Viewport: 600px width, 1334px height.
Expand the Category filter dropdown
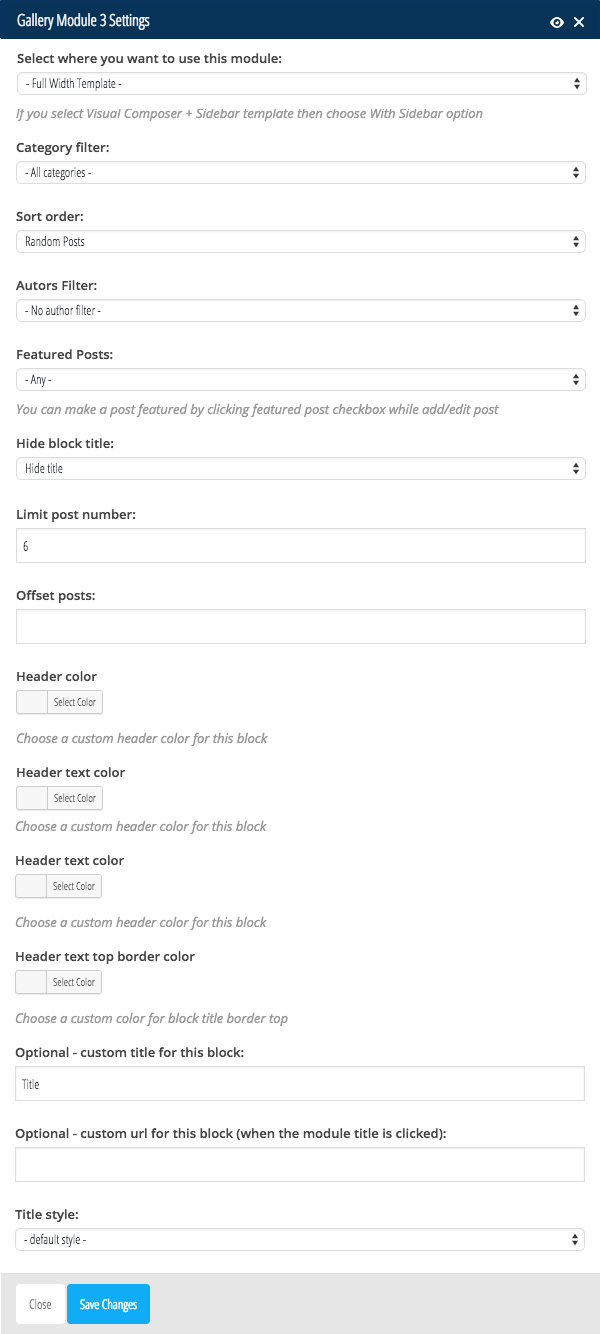(x=300, y=173)
